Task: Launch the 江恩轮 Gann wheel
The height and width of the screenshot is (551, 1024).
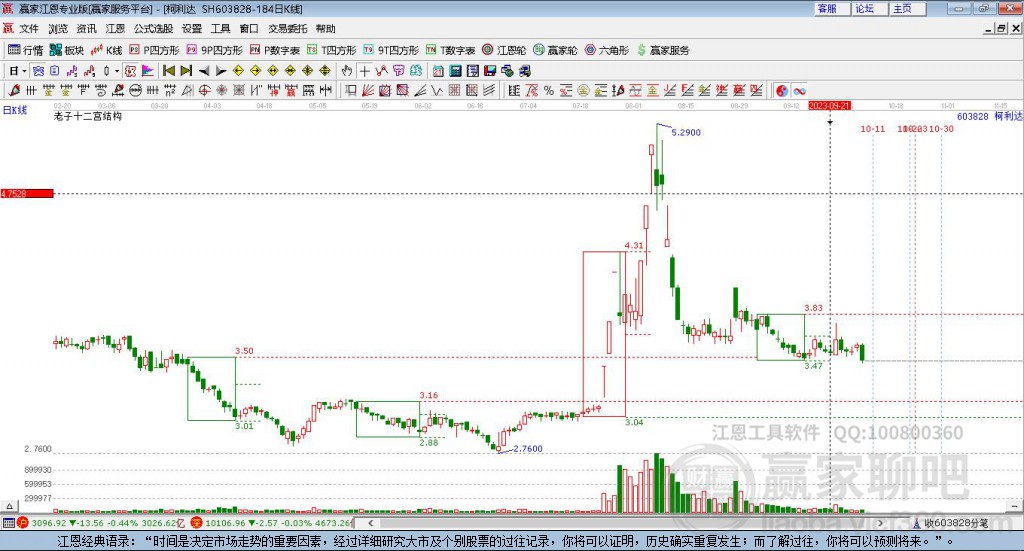Action: click(x=504, y=50)
